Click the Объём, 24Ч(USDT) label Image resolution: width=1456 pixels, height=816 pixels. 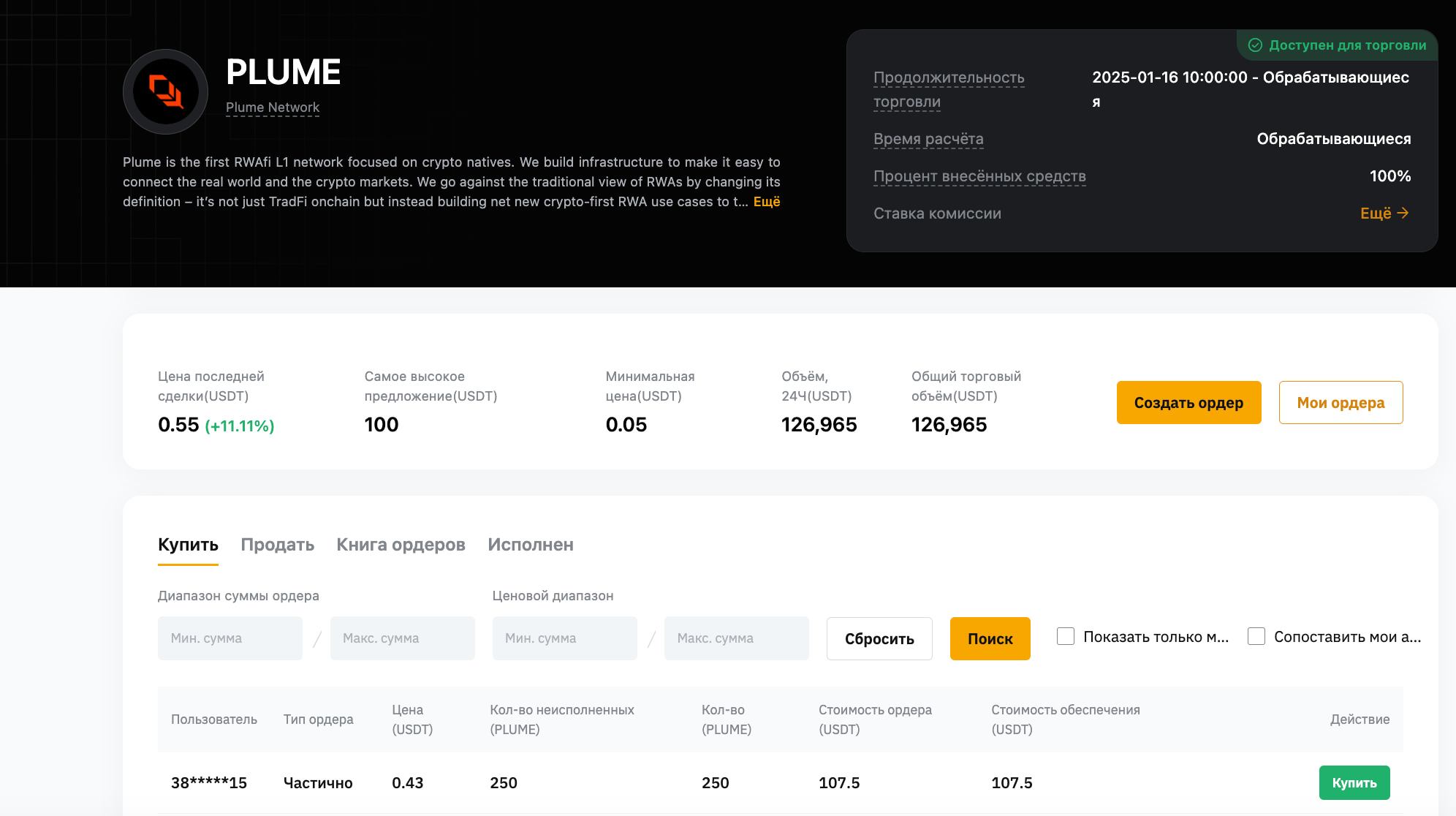click(816, 386)
